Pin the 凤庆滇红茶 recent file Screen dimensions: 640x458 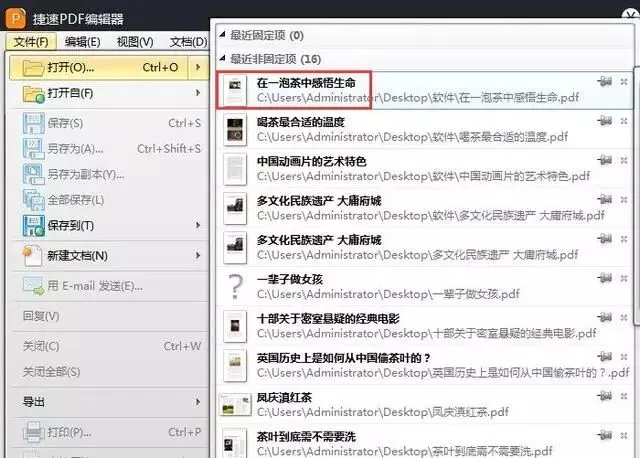coord(605,396)
